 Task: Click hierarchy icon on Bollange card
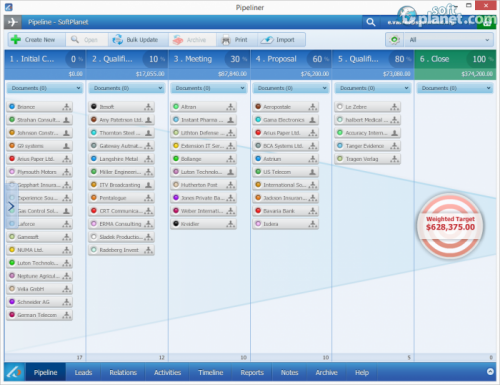click(x=231, y=159)
